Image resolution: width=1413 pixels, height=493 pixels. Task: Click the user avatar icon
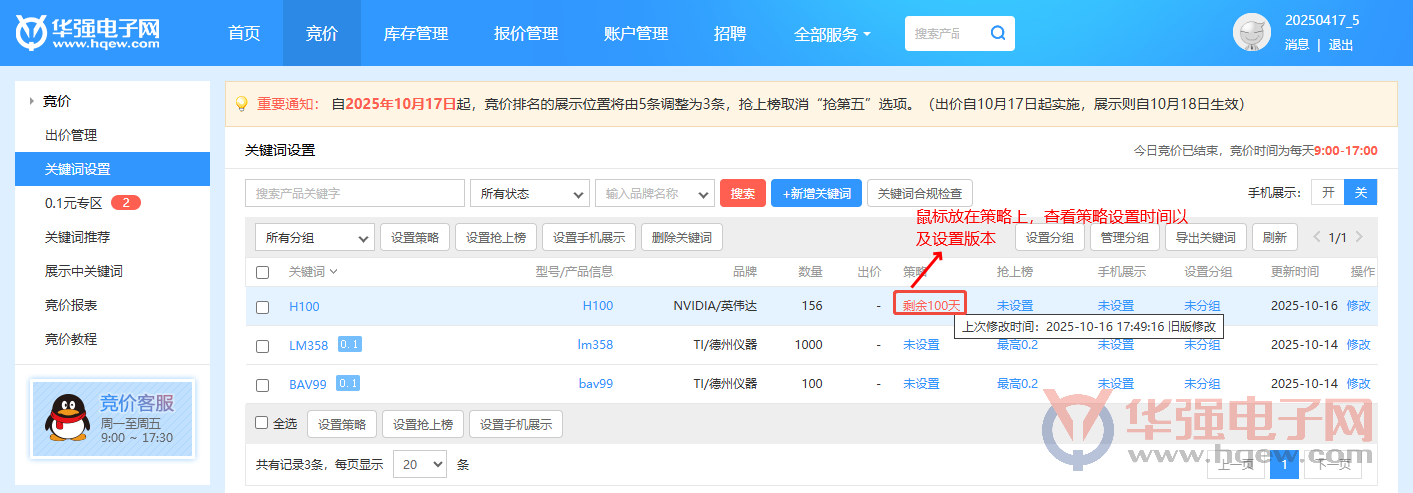1251,33
